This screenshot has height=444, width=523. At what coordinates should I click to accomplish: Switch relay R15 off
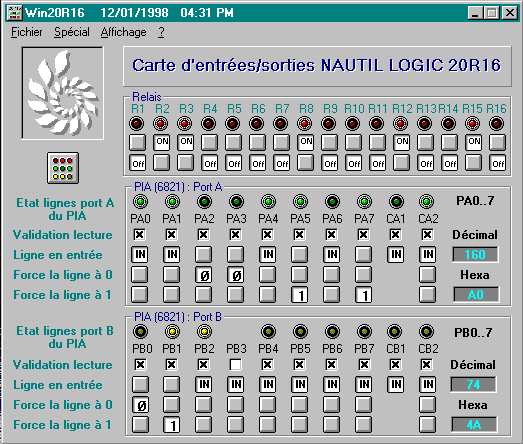[474, 162]
